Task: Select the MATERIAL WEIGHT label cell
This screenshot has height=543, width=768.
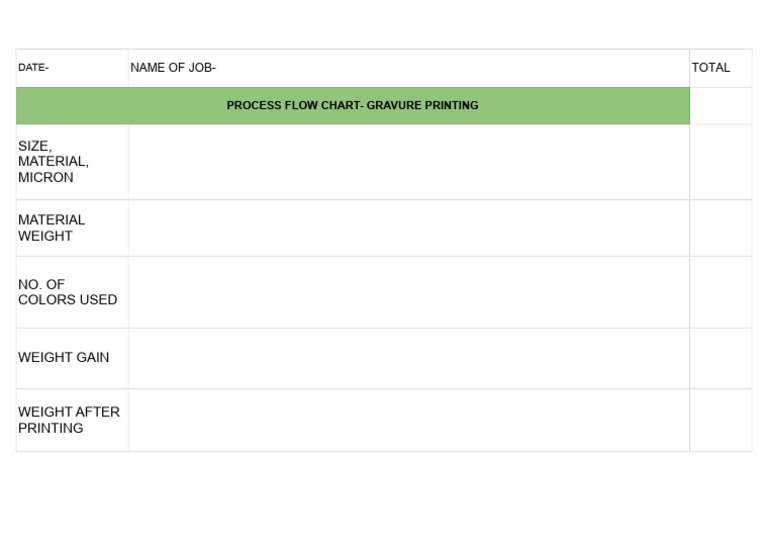Action: (x=72, y=228)
